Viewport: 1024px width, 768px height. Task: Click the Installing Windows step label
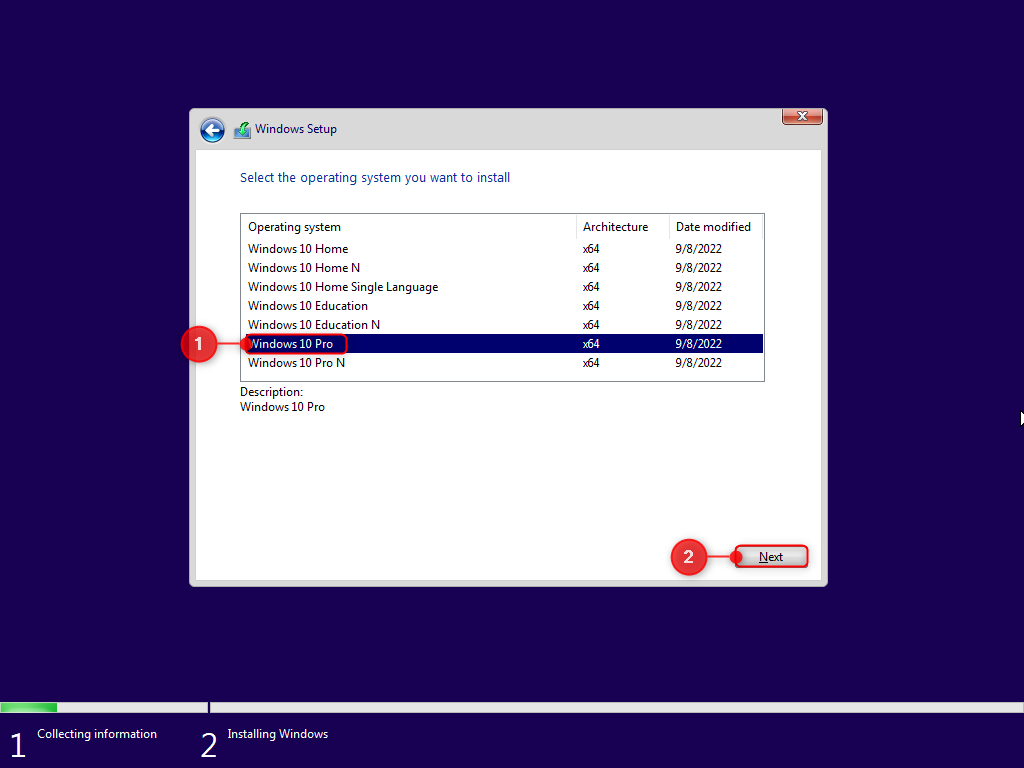point(278,734)
